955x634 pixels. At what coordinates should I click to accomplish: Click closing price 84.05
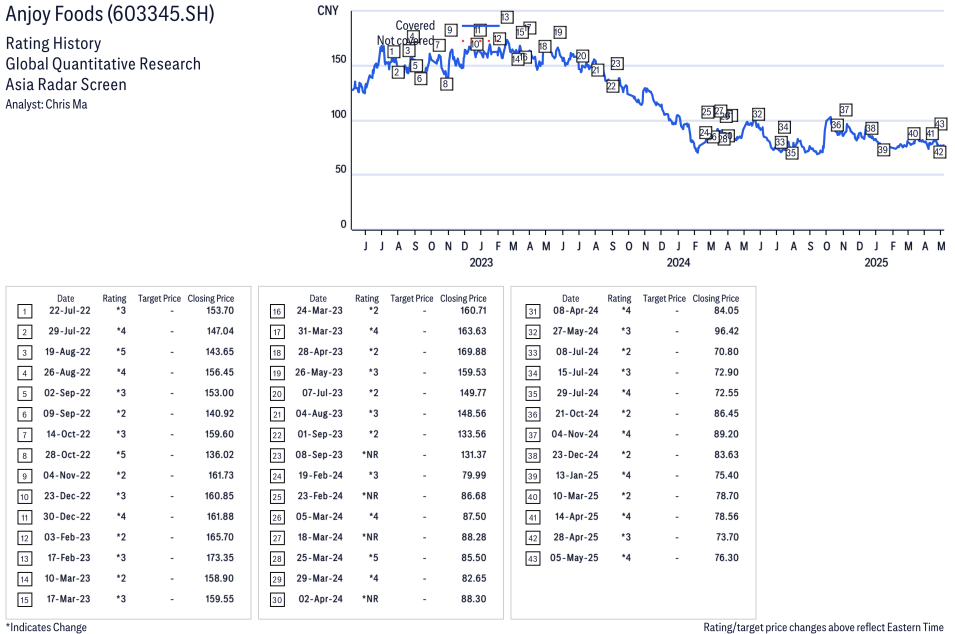pyautogui.click(x=727, y=311)
